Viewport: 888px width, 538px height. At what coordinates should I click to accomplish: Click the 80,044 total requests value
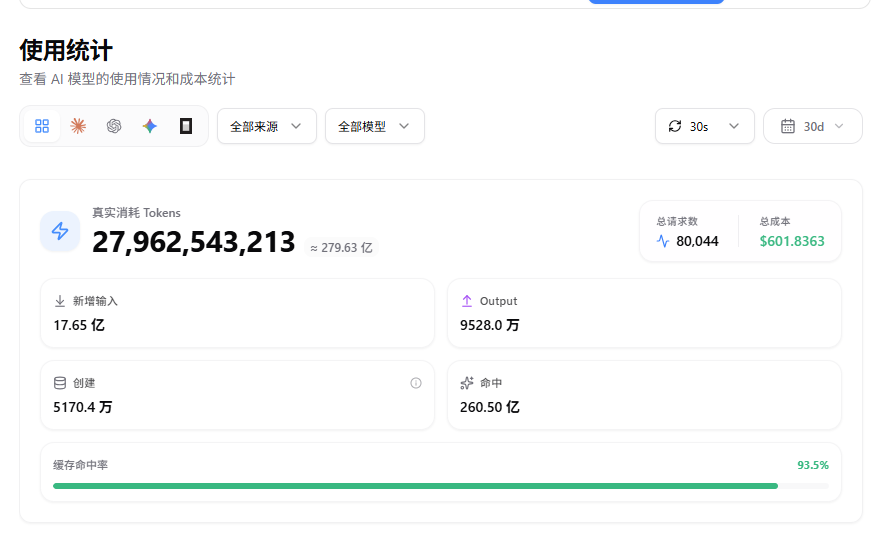pos(697,241)
